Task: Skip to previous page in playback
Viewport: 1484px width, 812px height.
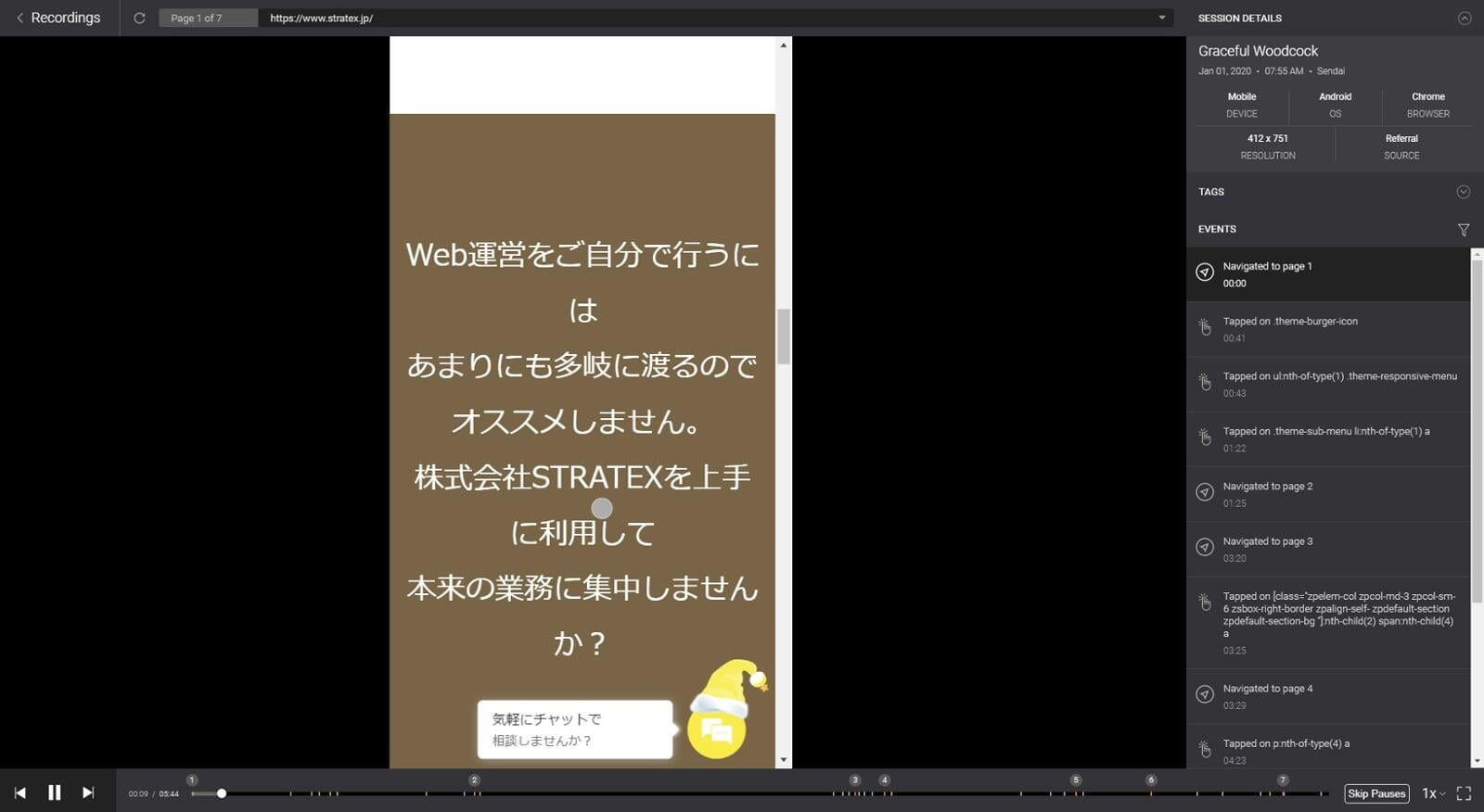Action: tap(20, 793)
